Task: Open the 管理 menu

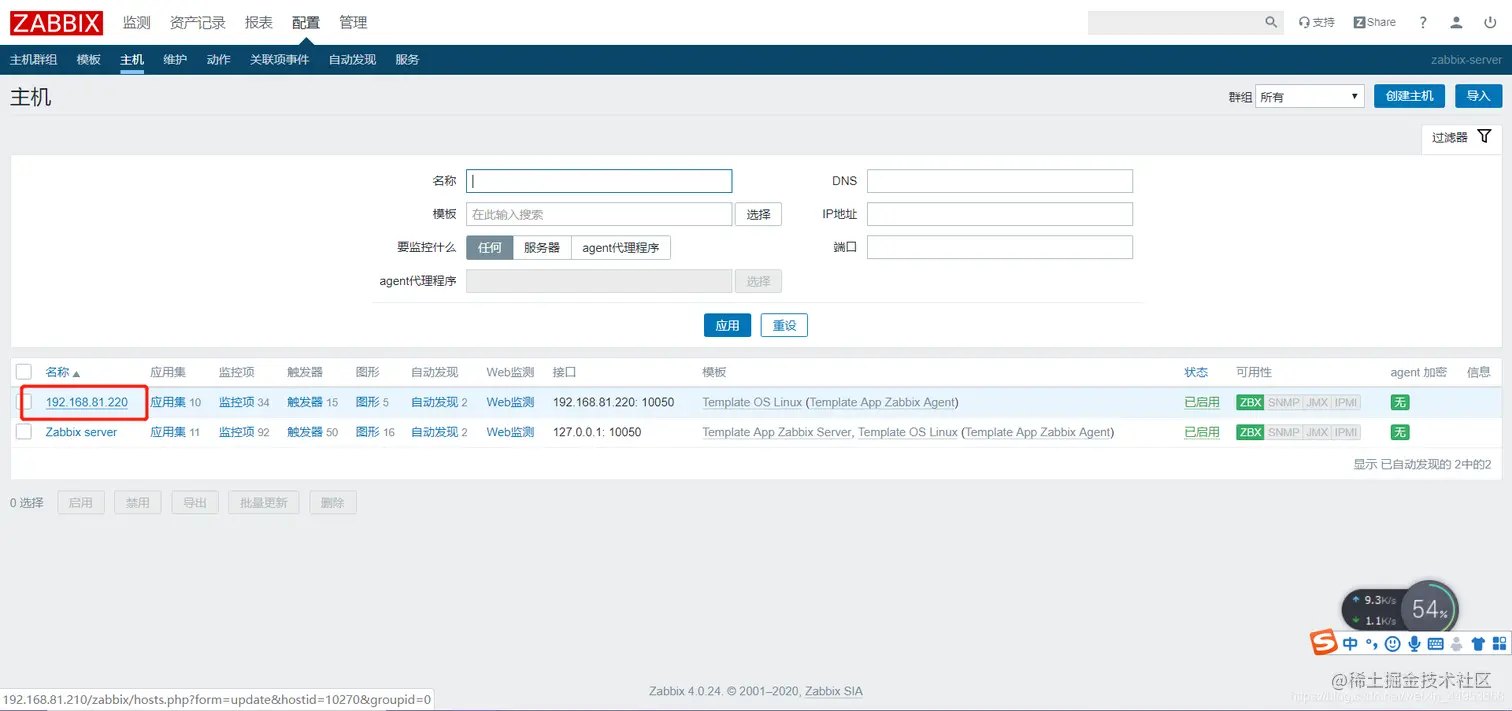Action: (353, 22)
